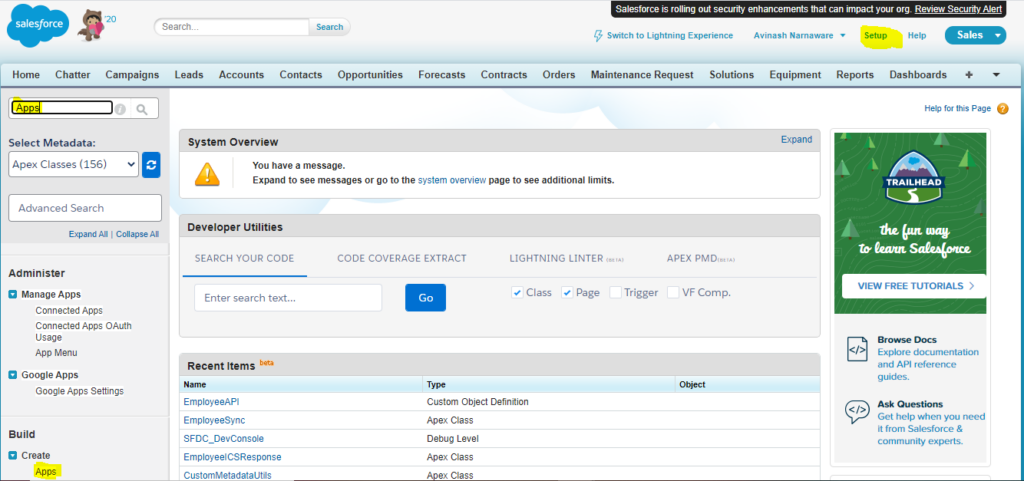The image size is (1024, 481).
Task: Click the top global search field
Action: [231, 27]
